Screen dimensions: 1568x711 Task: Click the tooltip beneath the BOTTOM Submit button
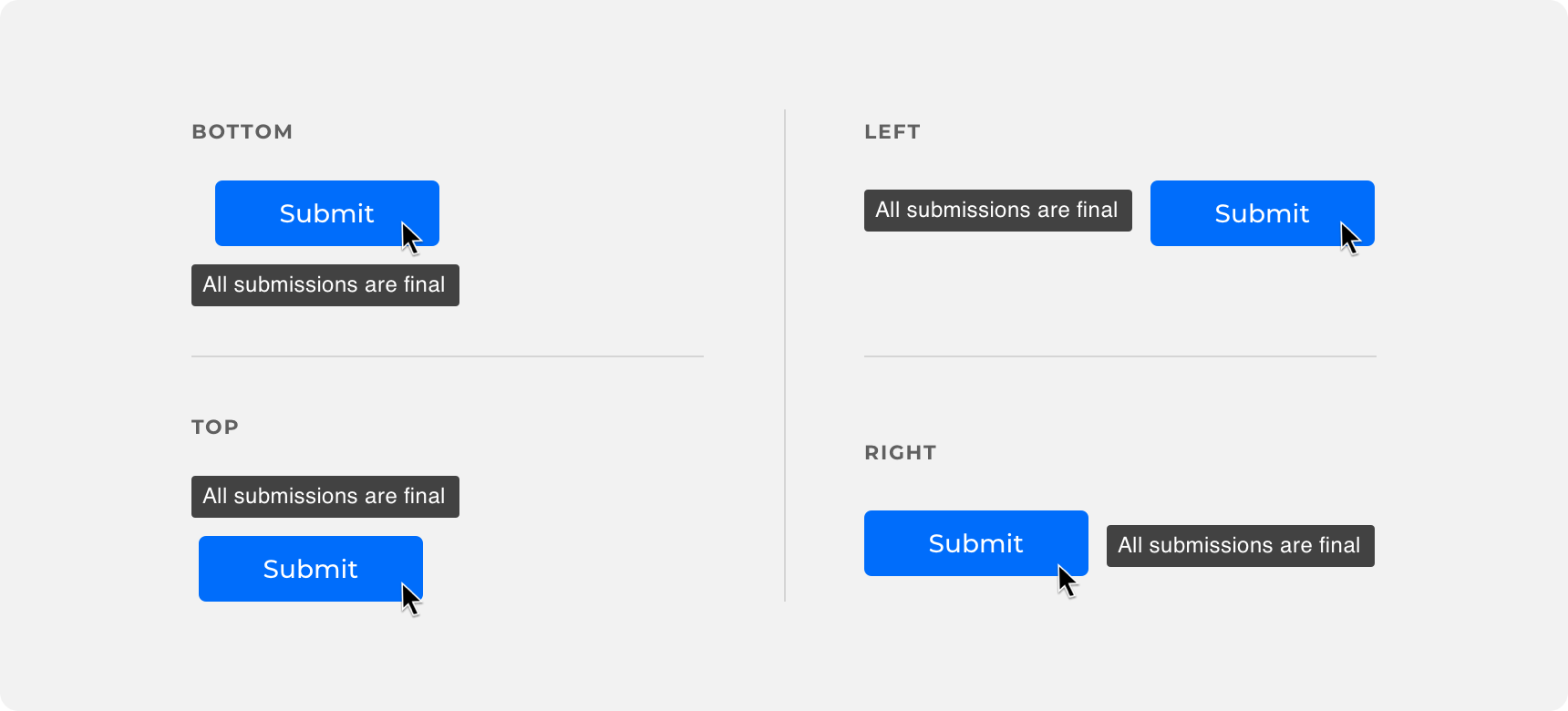(x=325, y=285)
